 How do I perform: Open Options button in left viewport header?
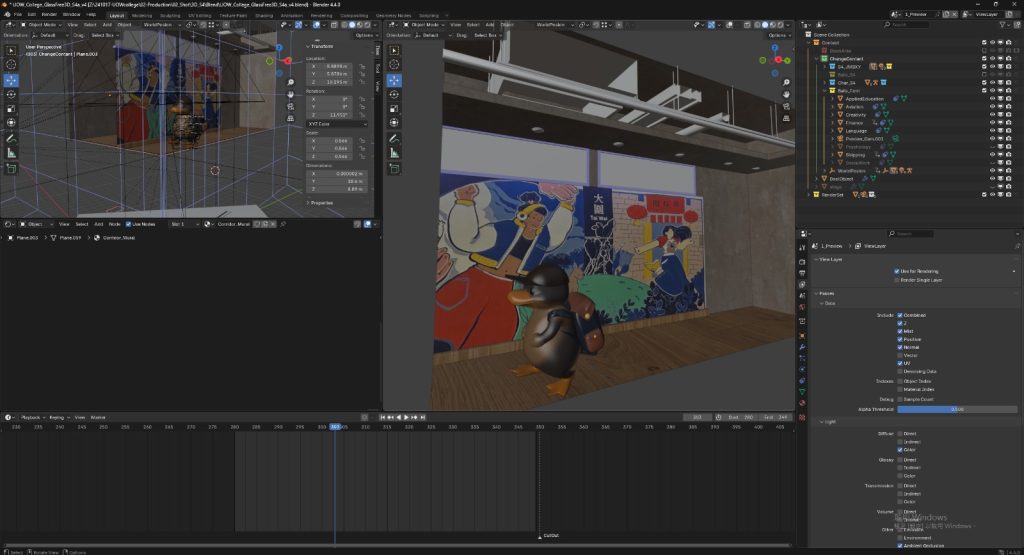tap(366, 35)
